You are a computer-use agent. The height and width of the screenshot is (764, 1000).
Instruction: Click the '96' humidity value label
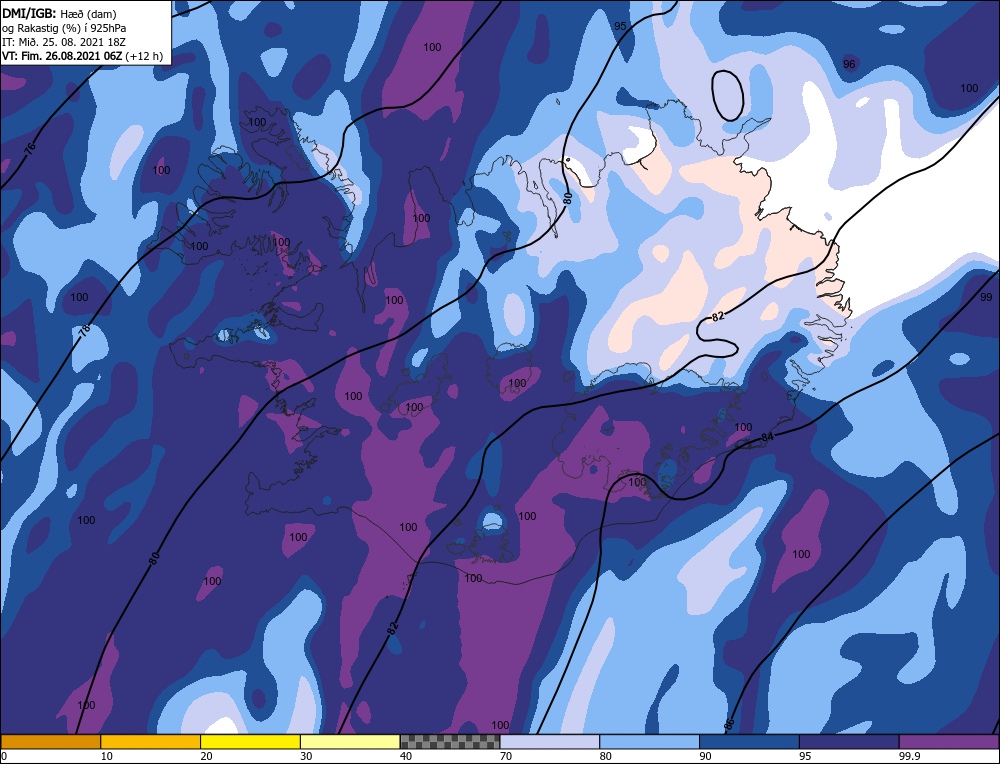849,64
